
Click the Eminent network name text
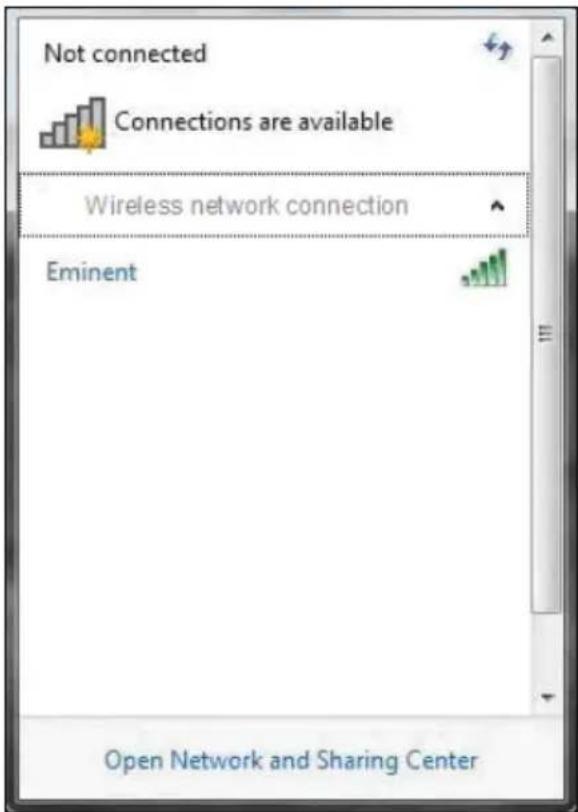pos(91,272)
